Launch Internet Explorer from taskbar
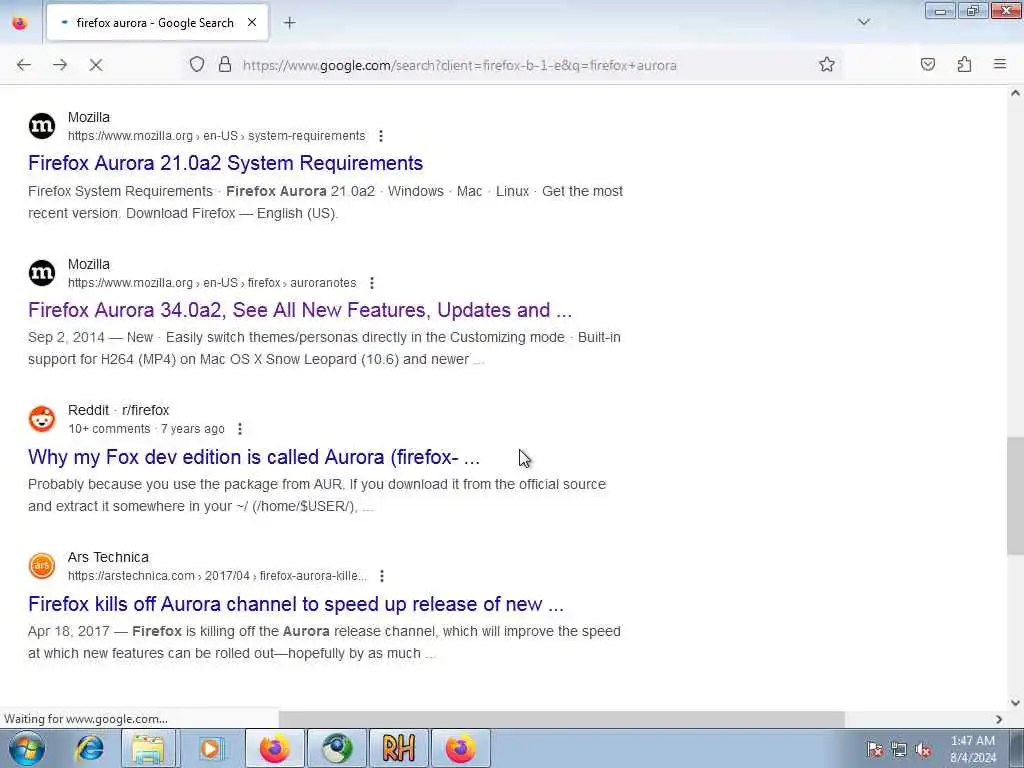 coord(89,748)
